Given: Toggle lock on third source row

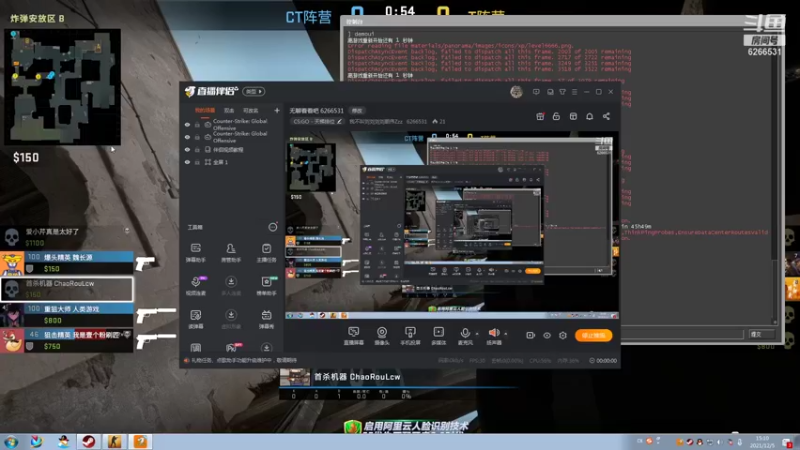Looking at the screenshot, I should click(197, 149).
